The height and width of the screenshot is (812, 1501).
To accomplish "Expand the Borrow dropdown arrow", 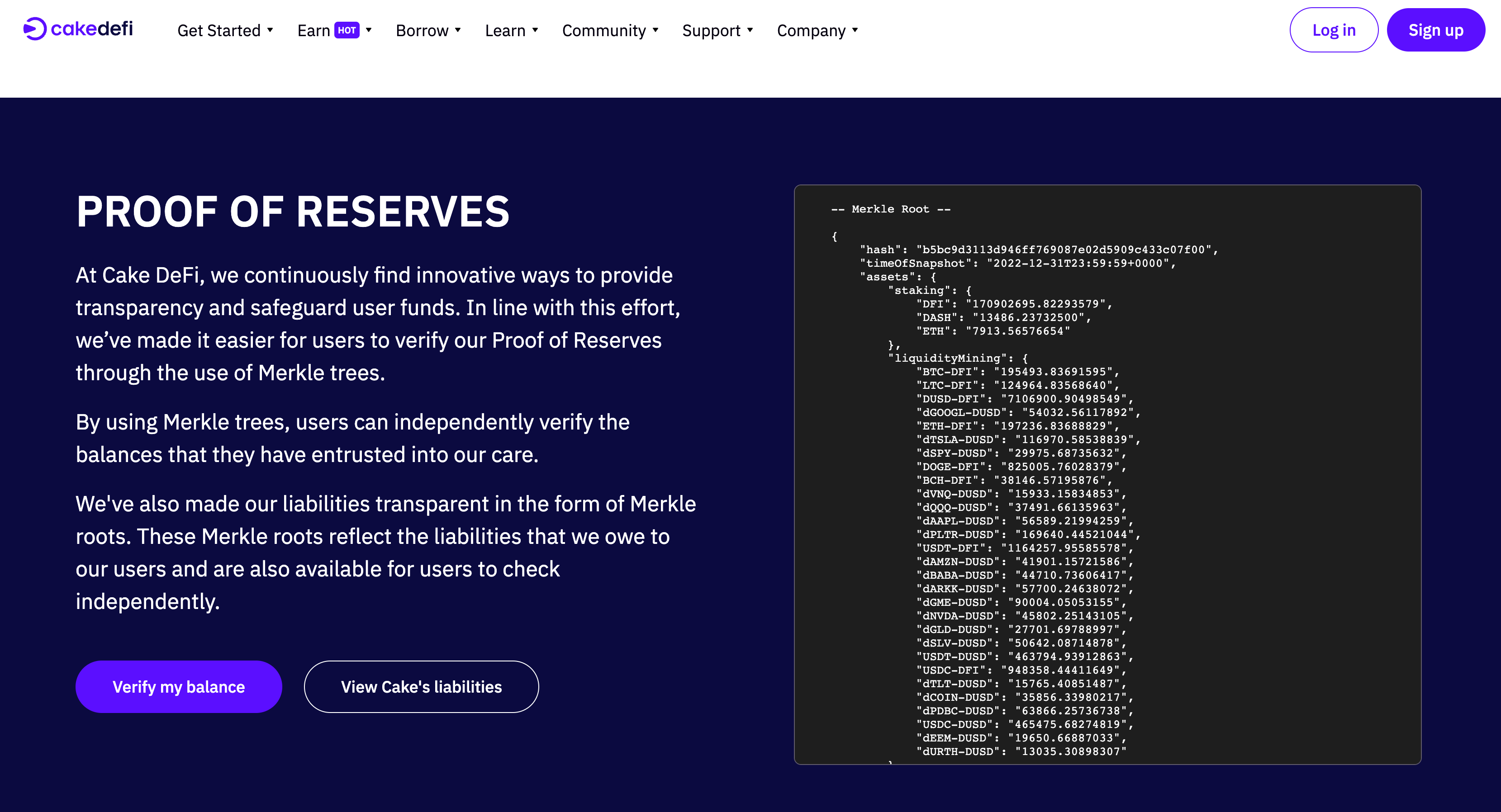I will 457,30.
